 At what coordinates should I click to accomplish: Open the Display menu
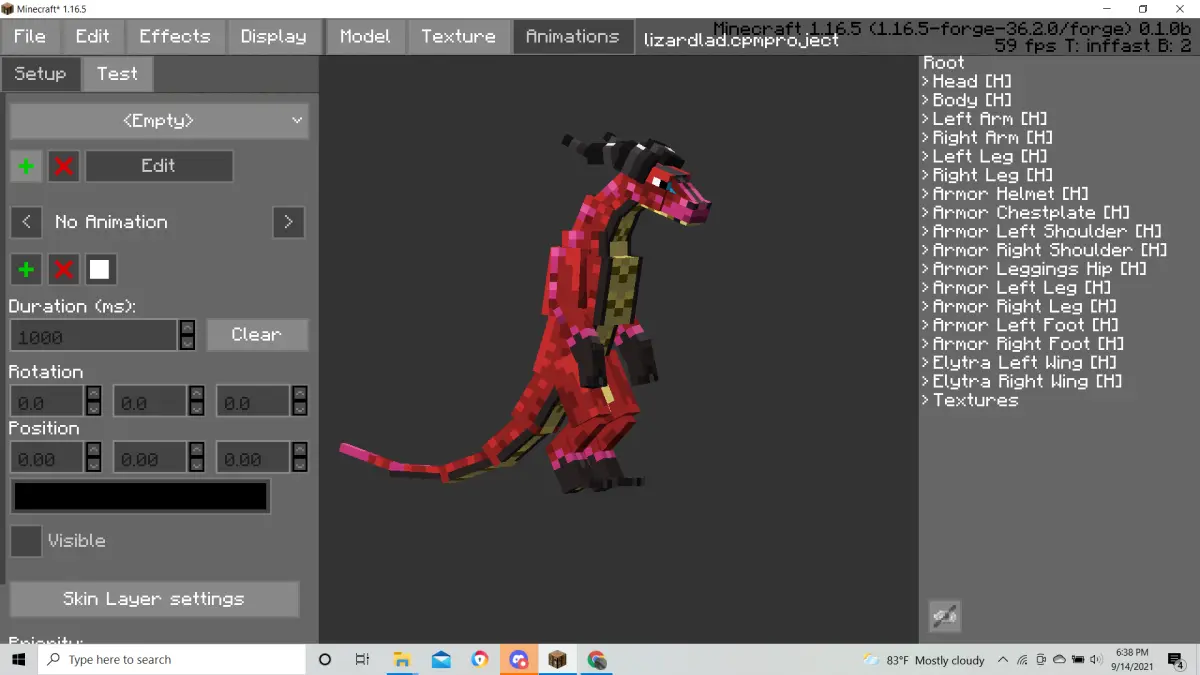274,36
